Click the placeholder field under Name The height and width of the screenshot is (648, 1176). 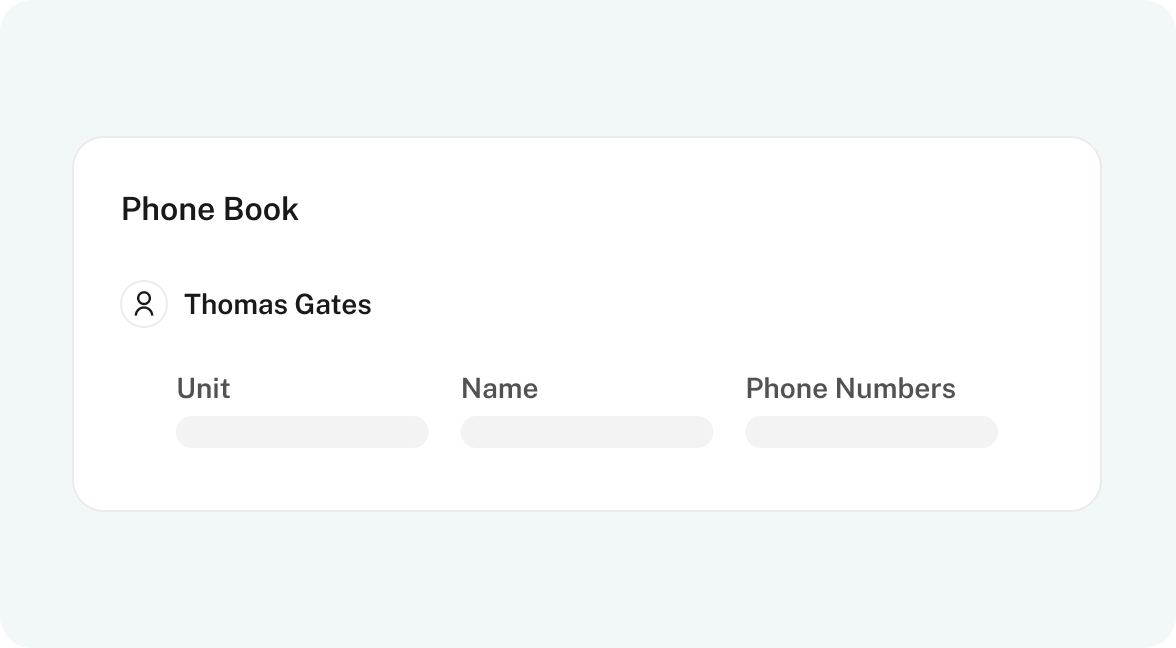pyautogui.click(x=586, y=432)
